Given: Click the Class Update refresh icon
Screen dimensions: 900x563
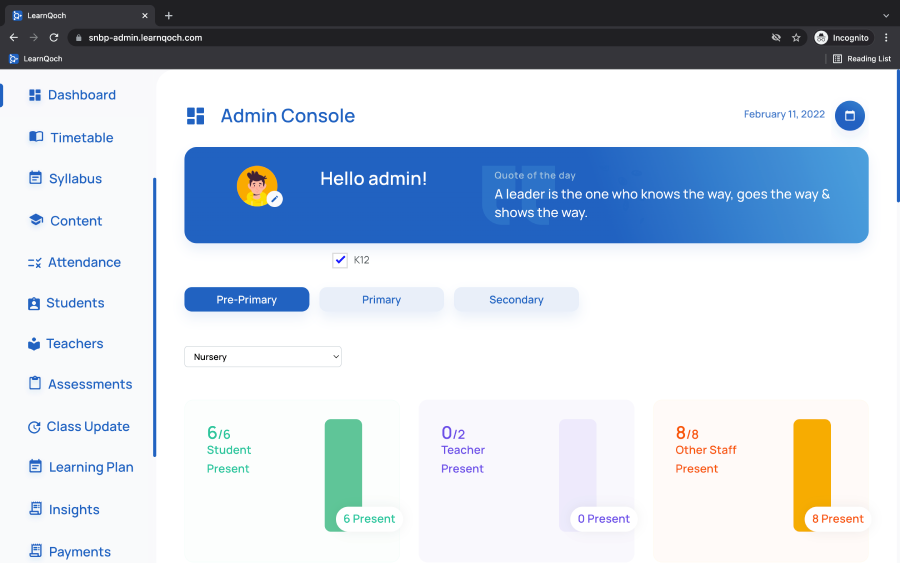Looking at the screenshot, I should pyautogui.click(x=34, y=427).
